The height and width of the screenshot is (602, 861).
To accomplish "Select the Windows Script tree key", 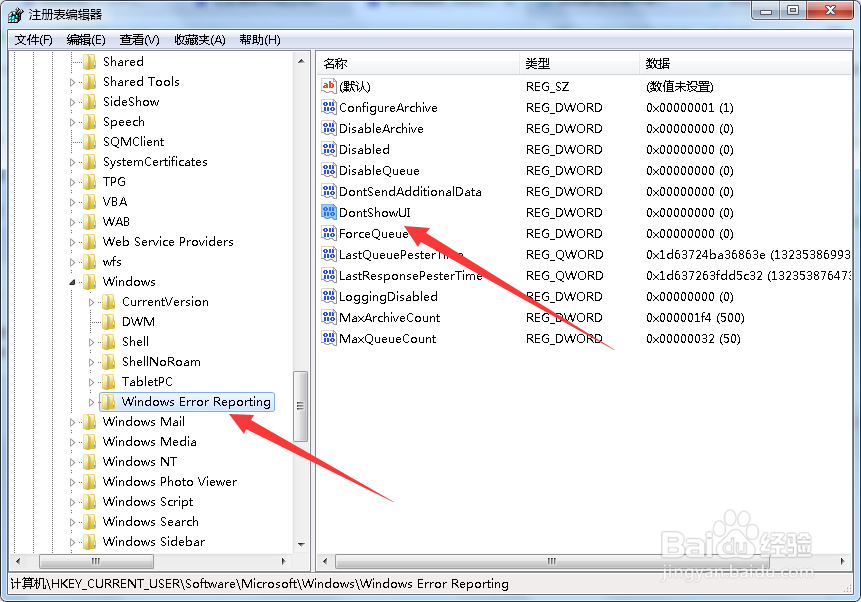I will tap(148, 501).
